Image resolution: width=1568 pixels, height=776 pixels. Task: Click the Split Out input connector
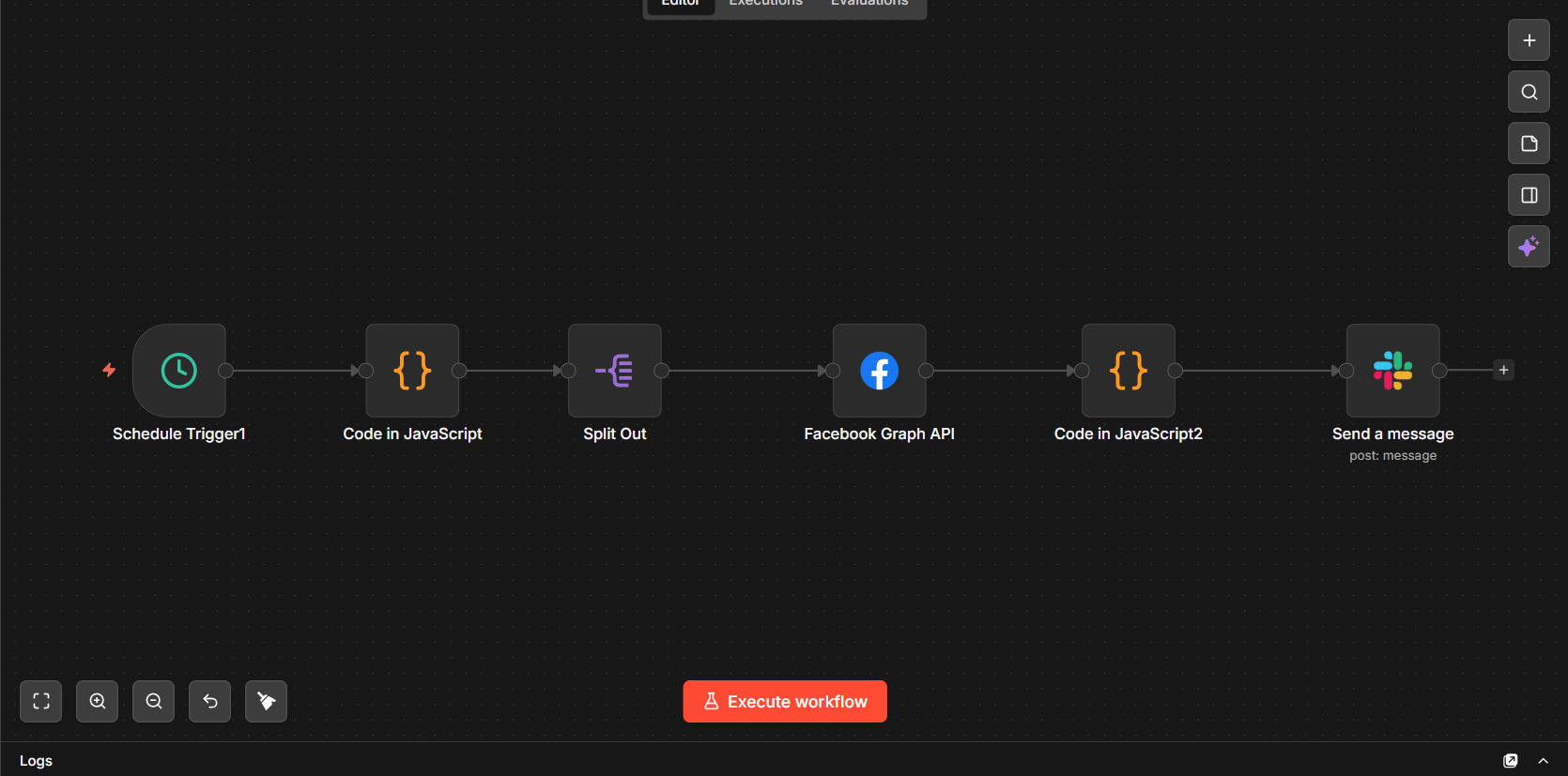pyautogui.click(x=568, y=371)
